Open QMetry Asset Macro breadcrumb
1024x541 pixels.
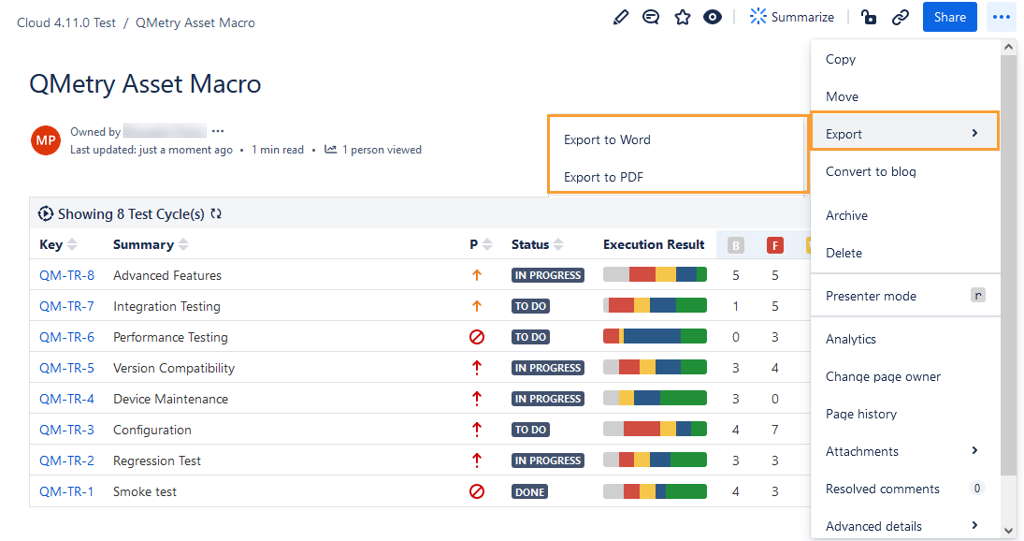(195, 23)
